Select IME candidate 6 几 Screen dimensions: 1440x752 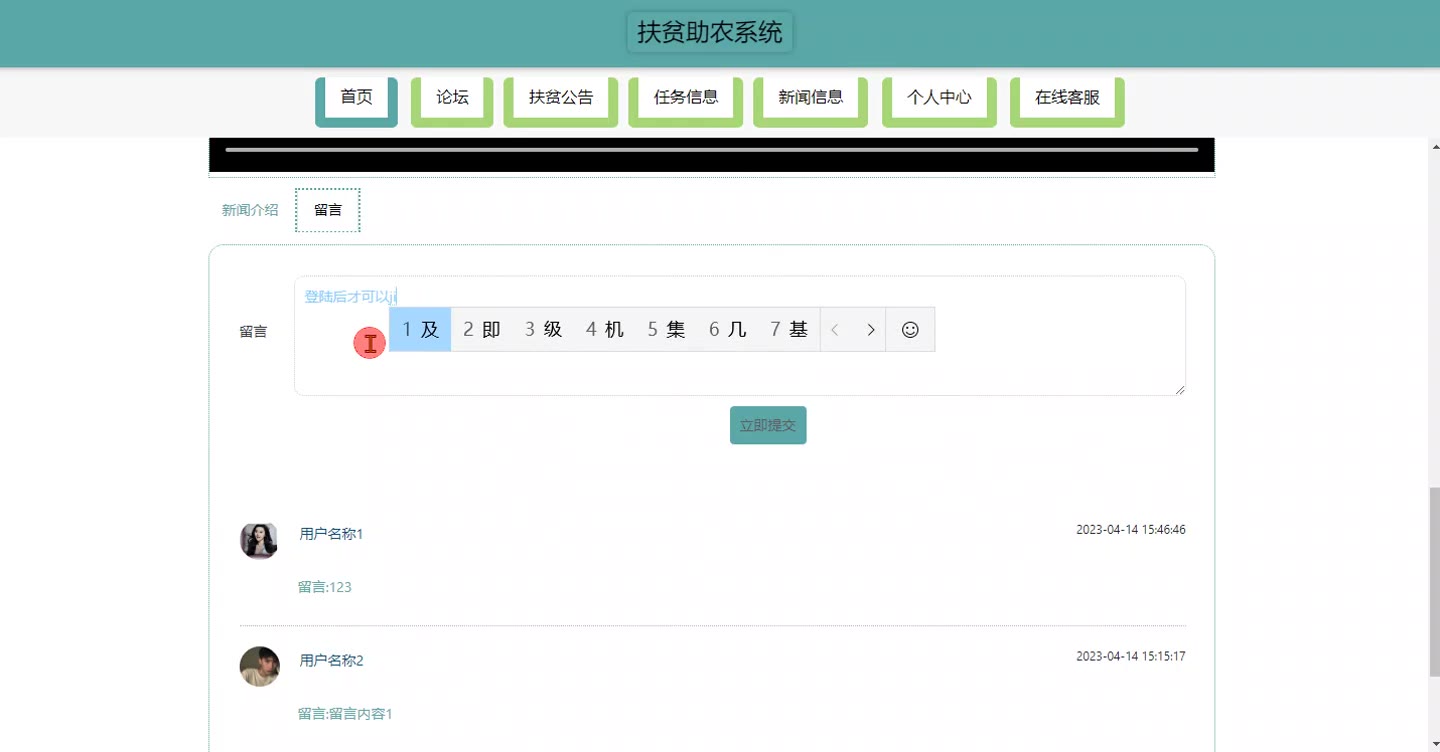(728, 330)
